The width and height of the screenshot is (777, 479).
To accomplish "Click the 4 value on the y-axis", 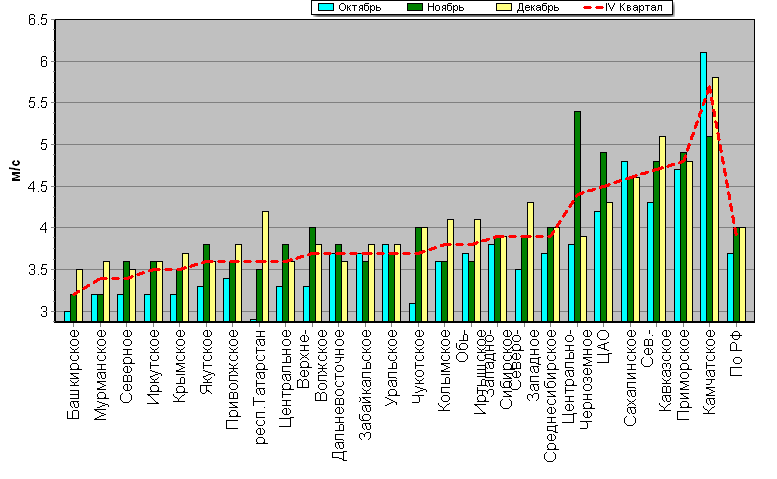I will coord(44,228).
